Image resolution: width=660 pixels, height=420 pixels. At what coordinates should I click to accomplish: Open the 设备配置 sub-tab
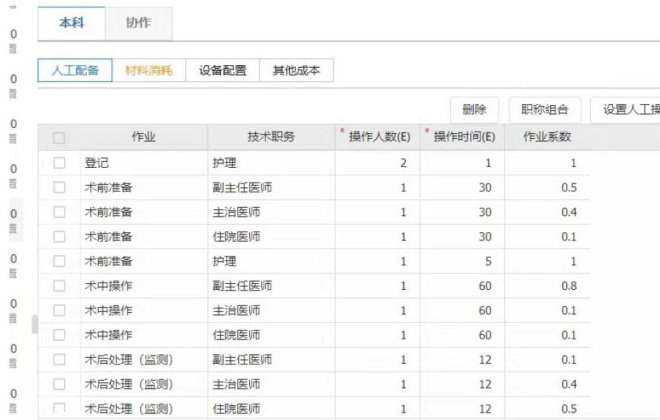222,71
